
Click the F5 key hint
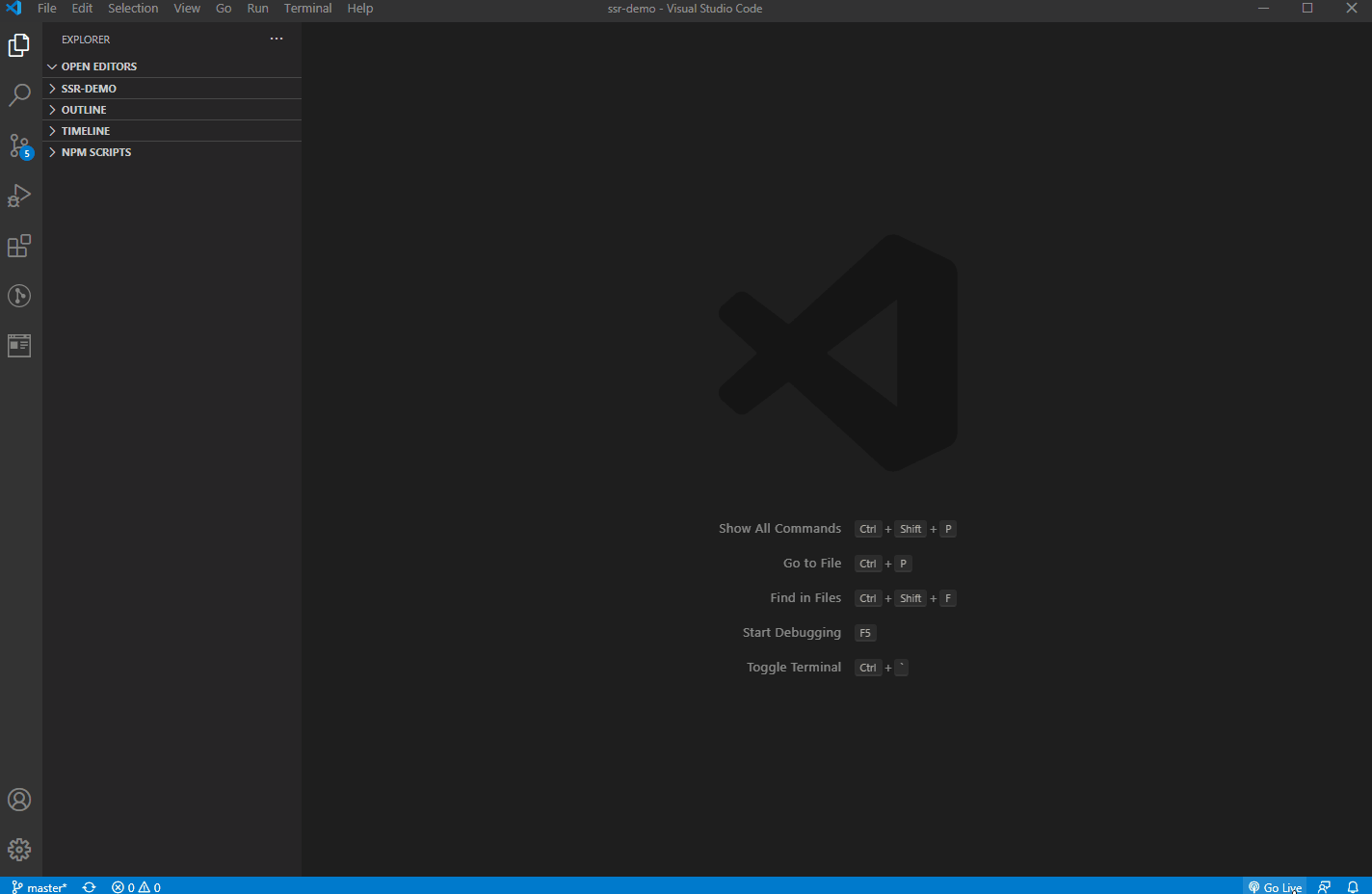(x=865, y=633)
